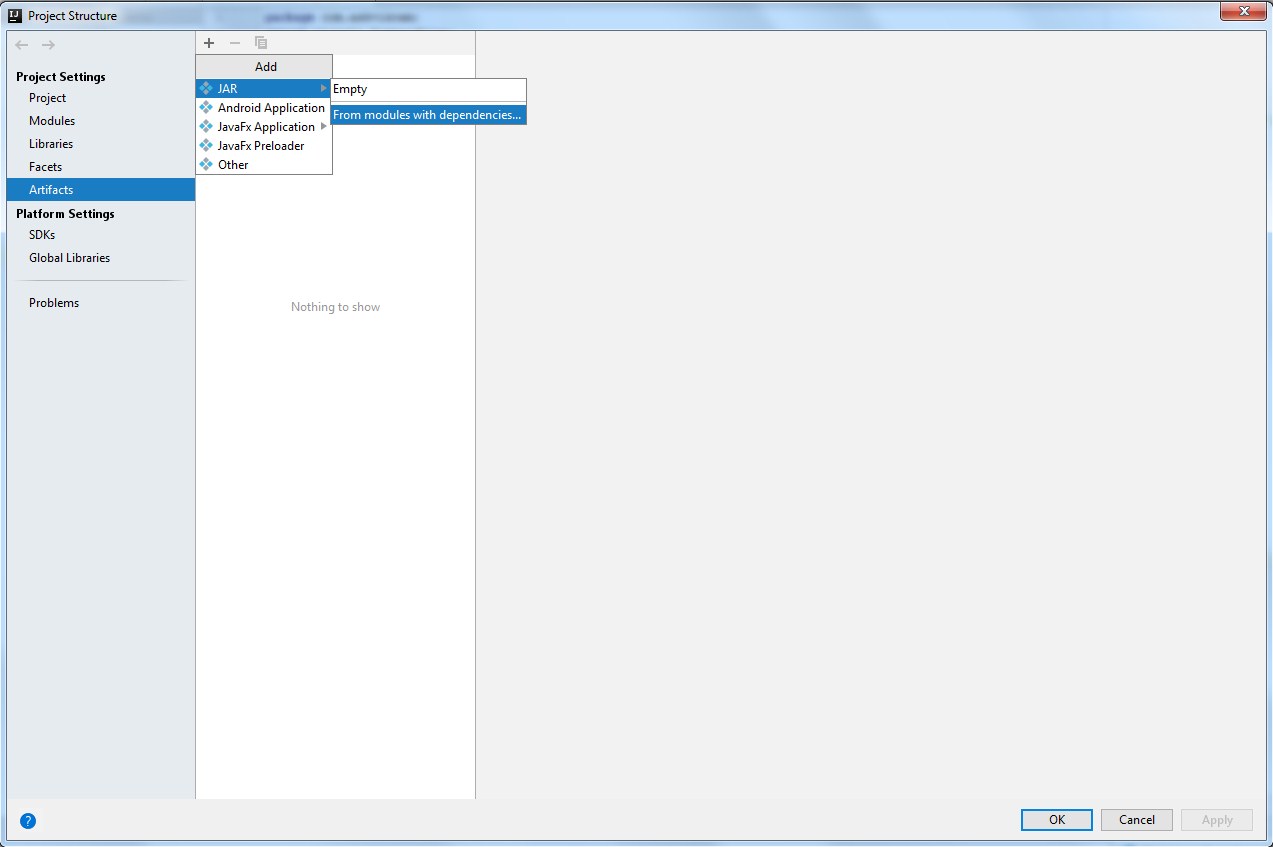The height and width of the screenshot is (847, 1273).
Task: Choose From modules with dependencies option
Action: pyautogui.click(x=427, y=115)
